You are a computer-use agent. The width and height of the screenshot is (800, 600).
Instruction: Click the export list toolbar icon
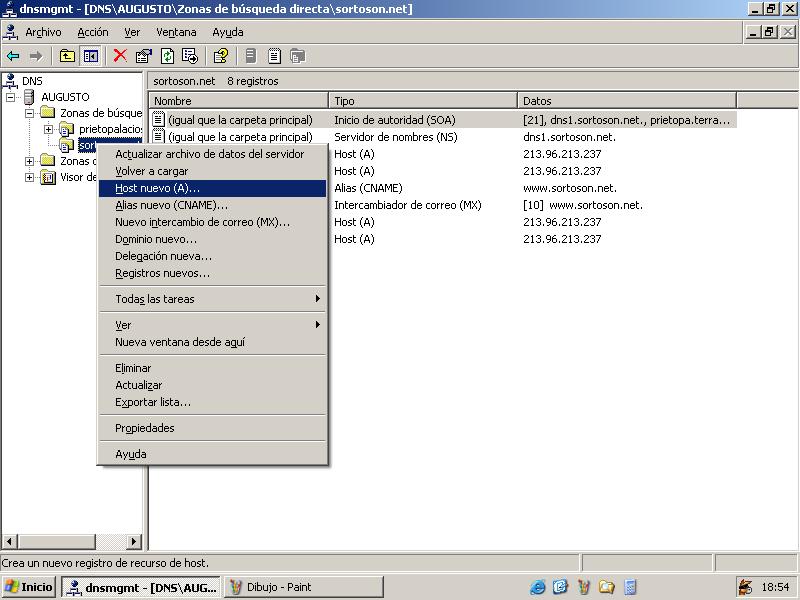[190, 56]
